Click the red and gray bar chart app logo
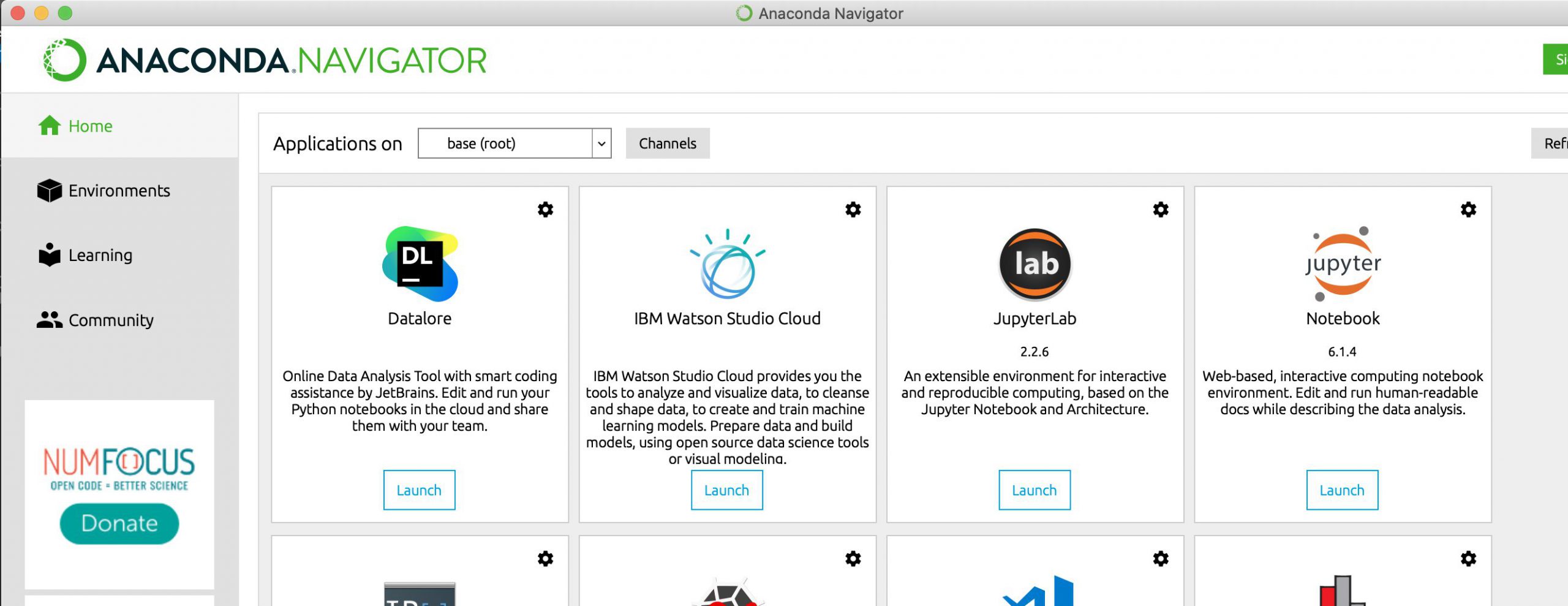This screenshot has width=1568, height=606. pyautogui.click(x=1341, y=591)
